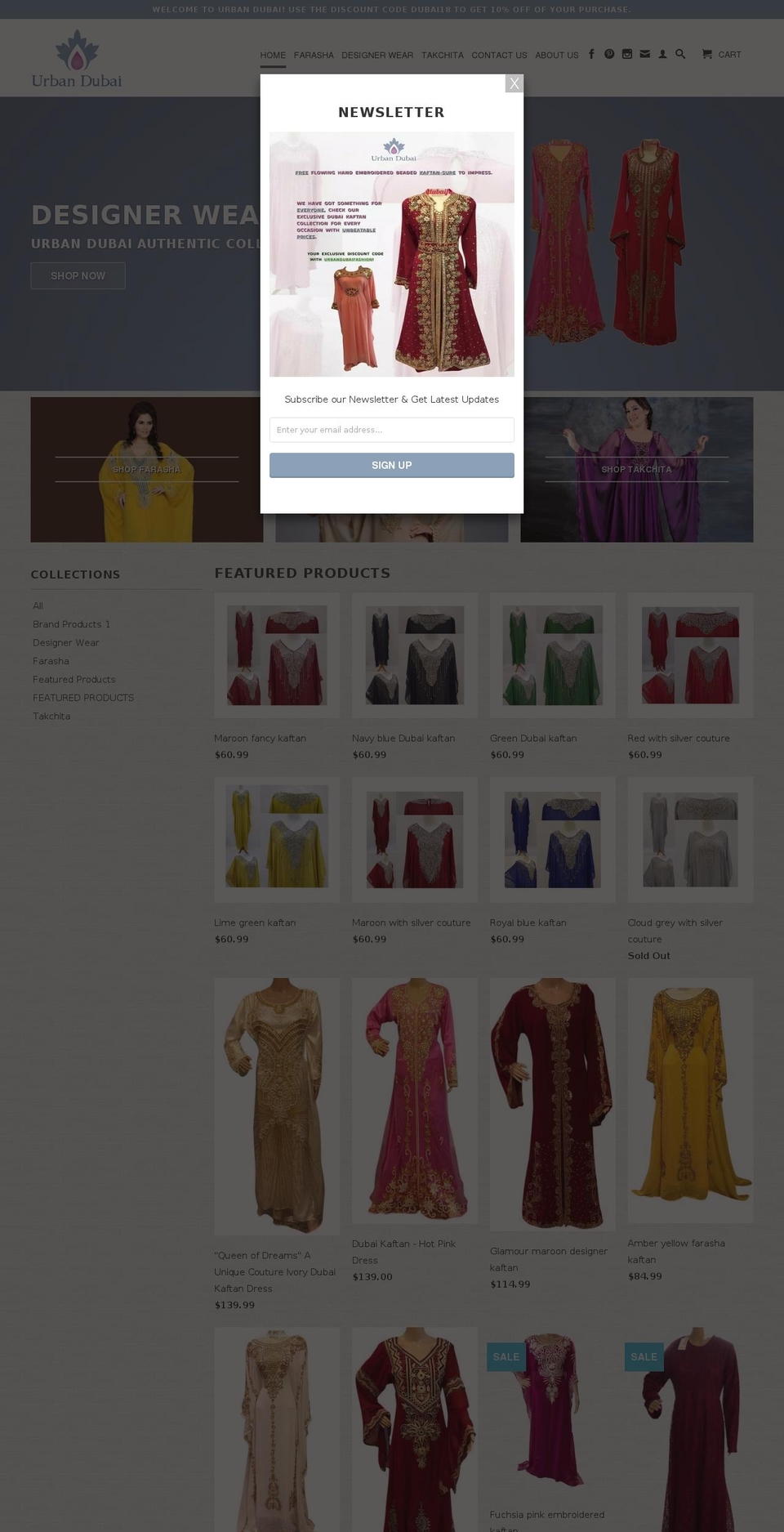
Task: Open Maroon fancy kaftan thumbnail
Action: point(277,655)
